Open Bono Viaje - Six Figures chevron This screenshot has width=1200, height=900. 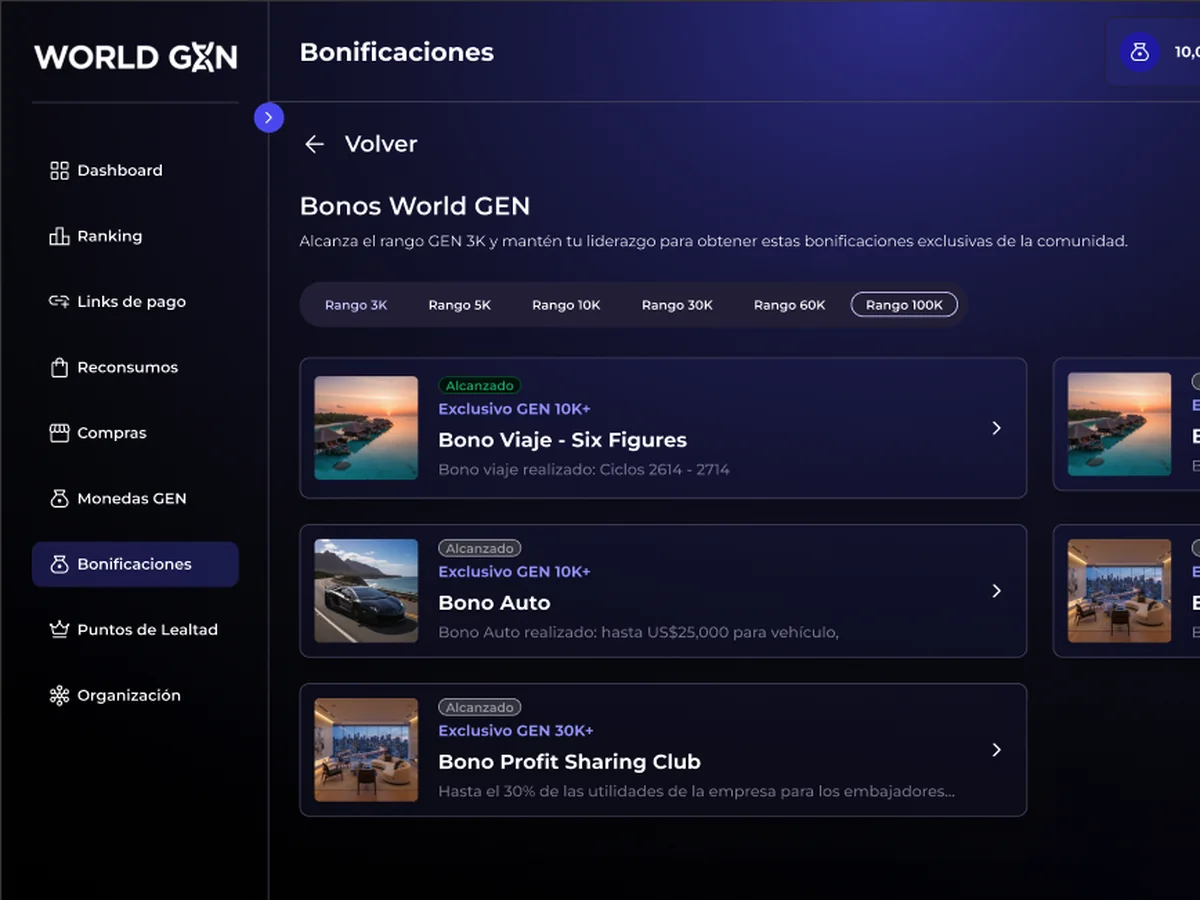996,428
